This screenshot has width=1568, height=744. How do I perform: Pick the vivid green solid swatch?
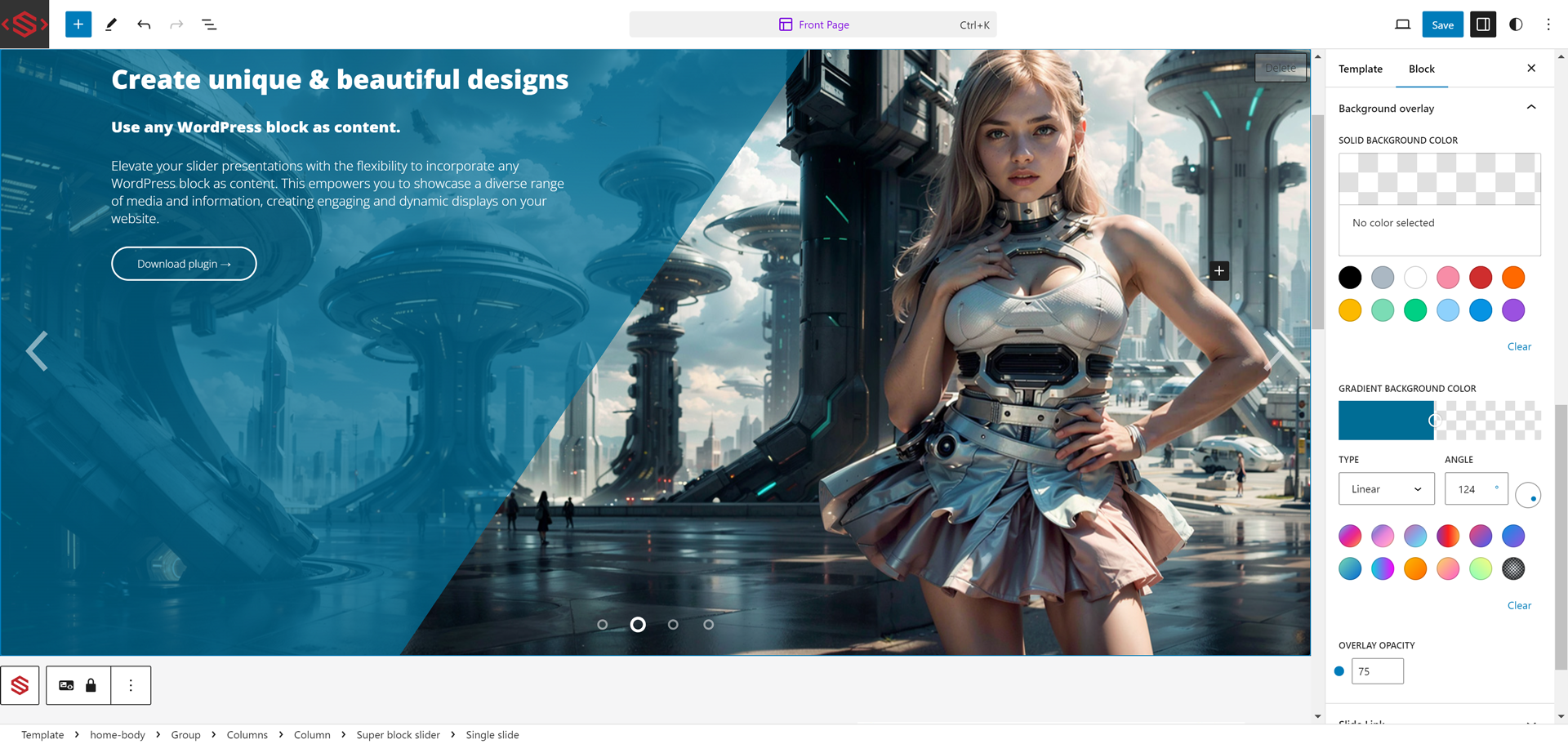(1415, 310)
